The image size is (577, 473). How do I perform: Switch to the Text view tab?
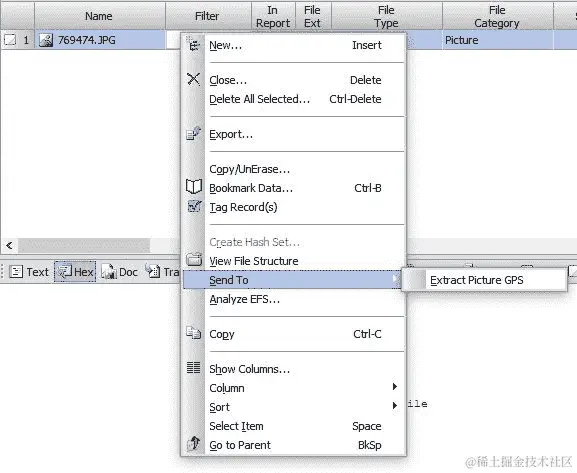pyautogui.click(x=29, y=272)
